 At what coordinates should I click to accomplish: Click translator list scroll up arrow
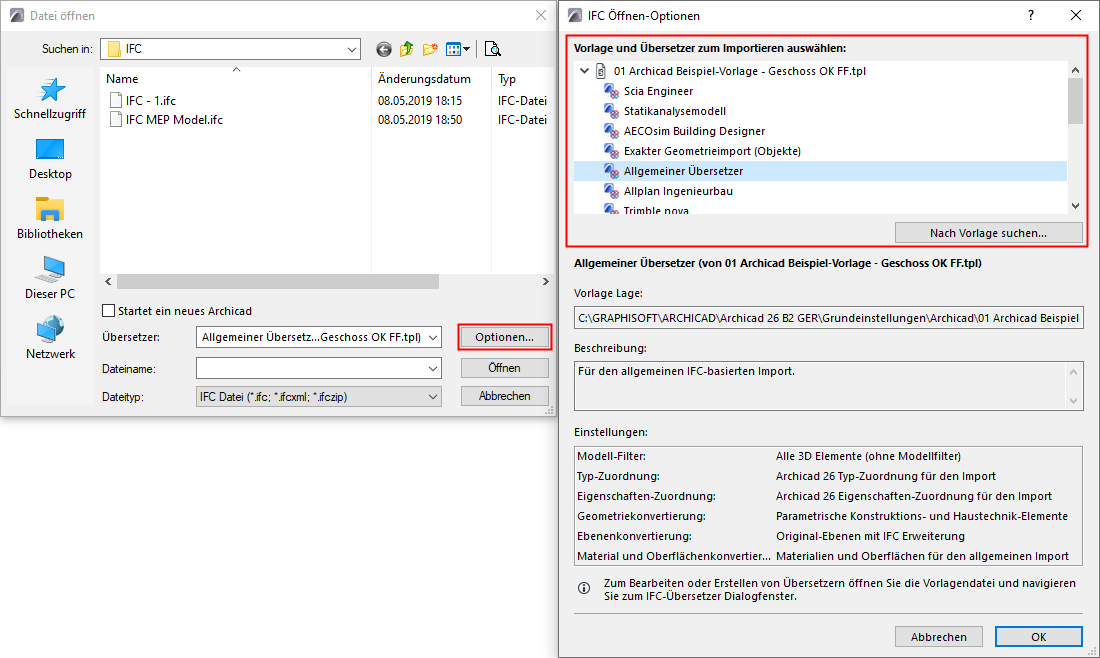pyautogui.click(x=1075, y=69)
